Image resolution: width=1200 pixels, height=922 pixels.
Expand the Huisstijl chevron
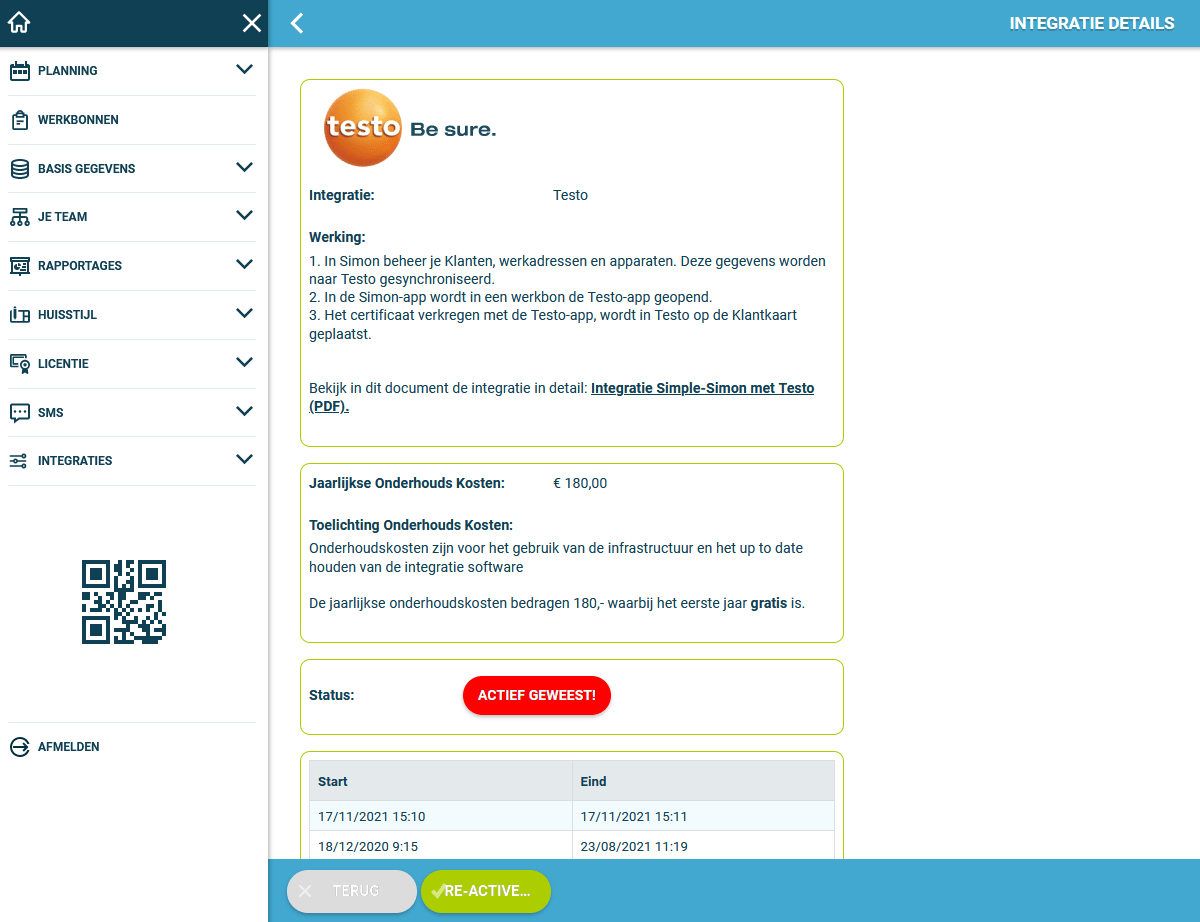245,313
